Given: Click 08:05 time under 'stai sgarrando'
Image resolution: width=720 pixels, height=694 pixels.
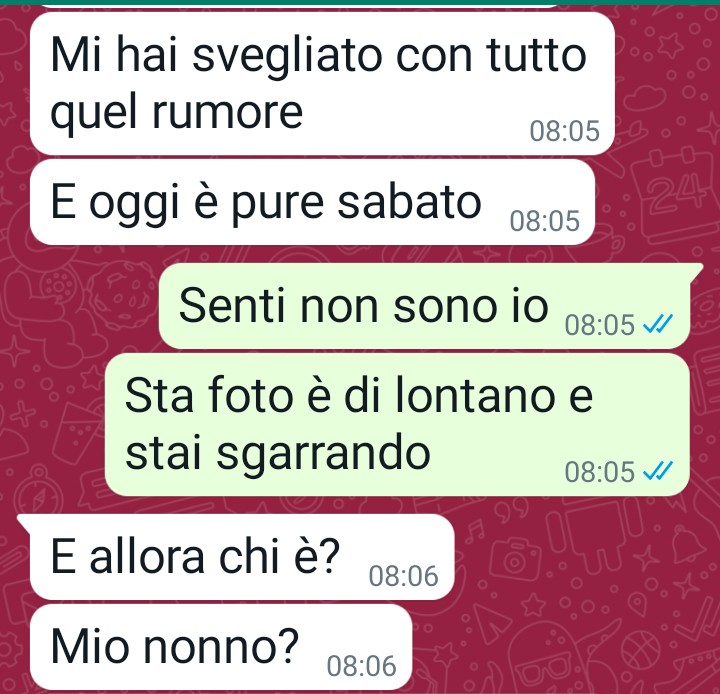Looking at the screenshot, I should click(600, 472).
